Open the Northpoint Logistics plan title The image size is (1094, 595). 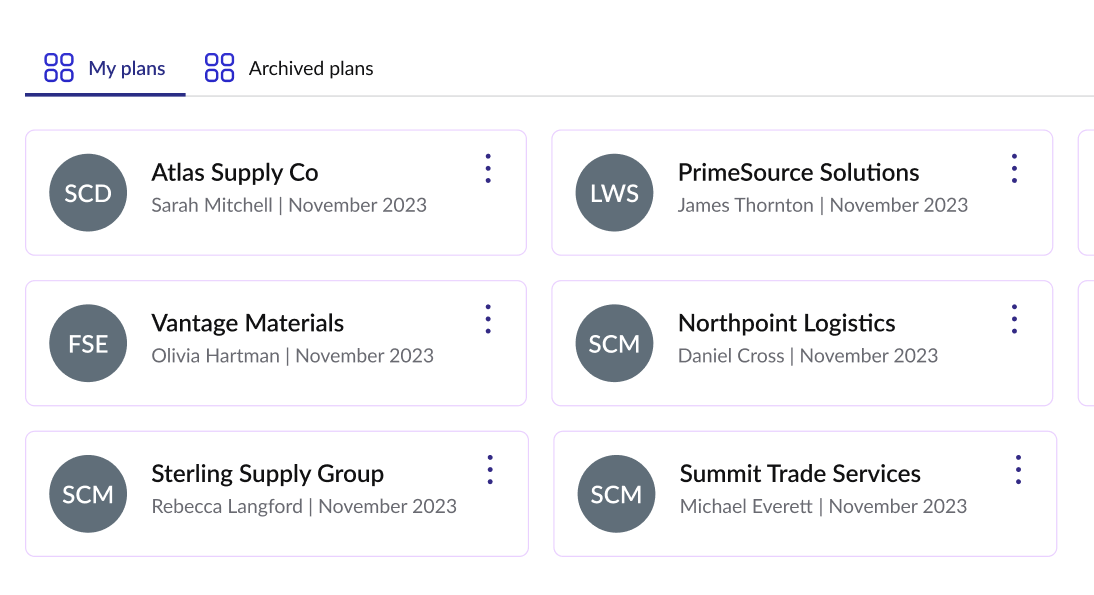[x=786, y=324]
